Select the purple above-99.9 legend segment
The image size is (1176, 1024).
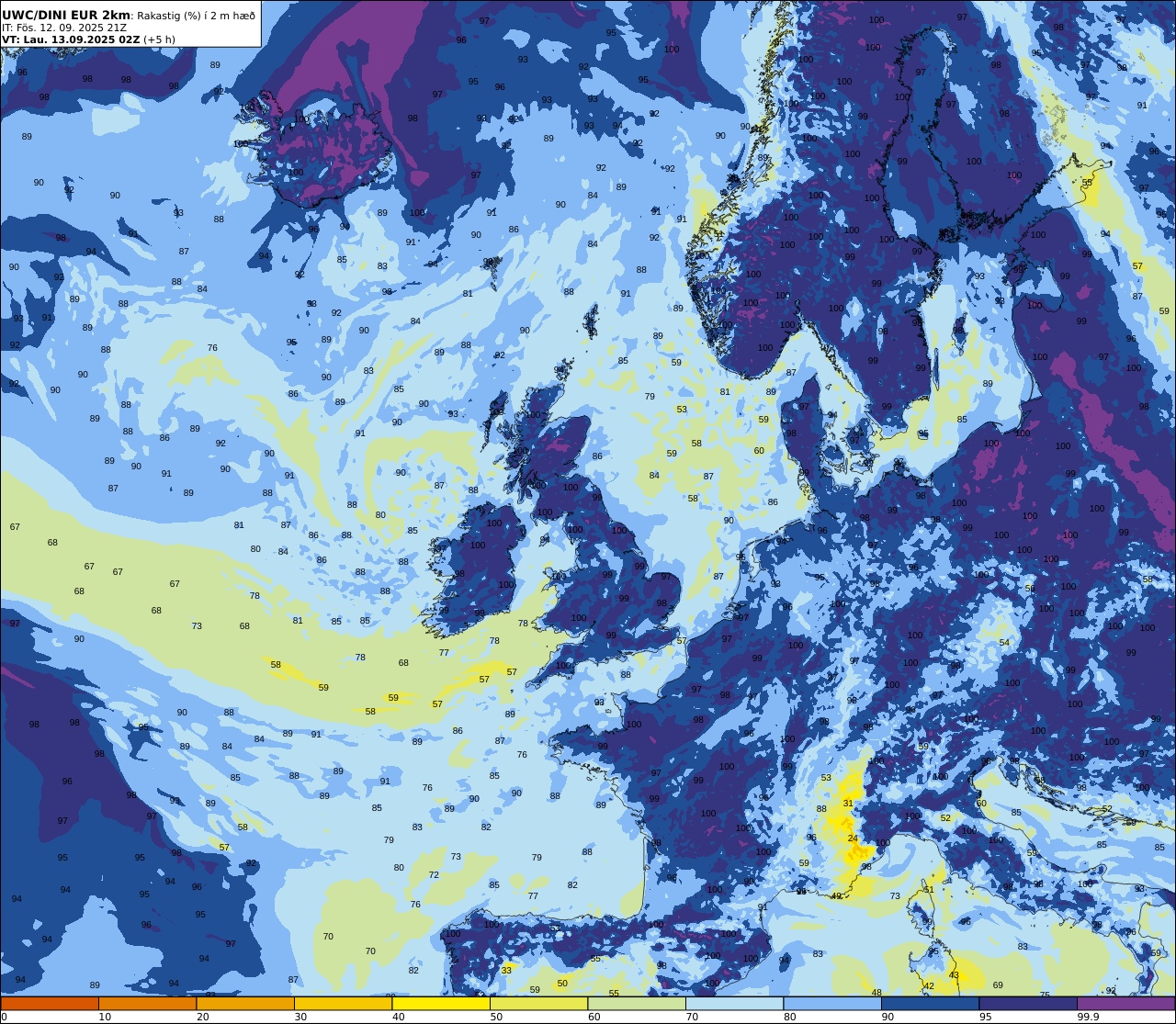click(x=1125, y=1003)
